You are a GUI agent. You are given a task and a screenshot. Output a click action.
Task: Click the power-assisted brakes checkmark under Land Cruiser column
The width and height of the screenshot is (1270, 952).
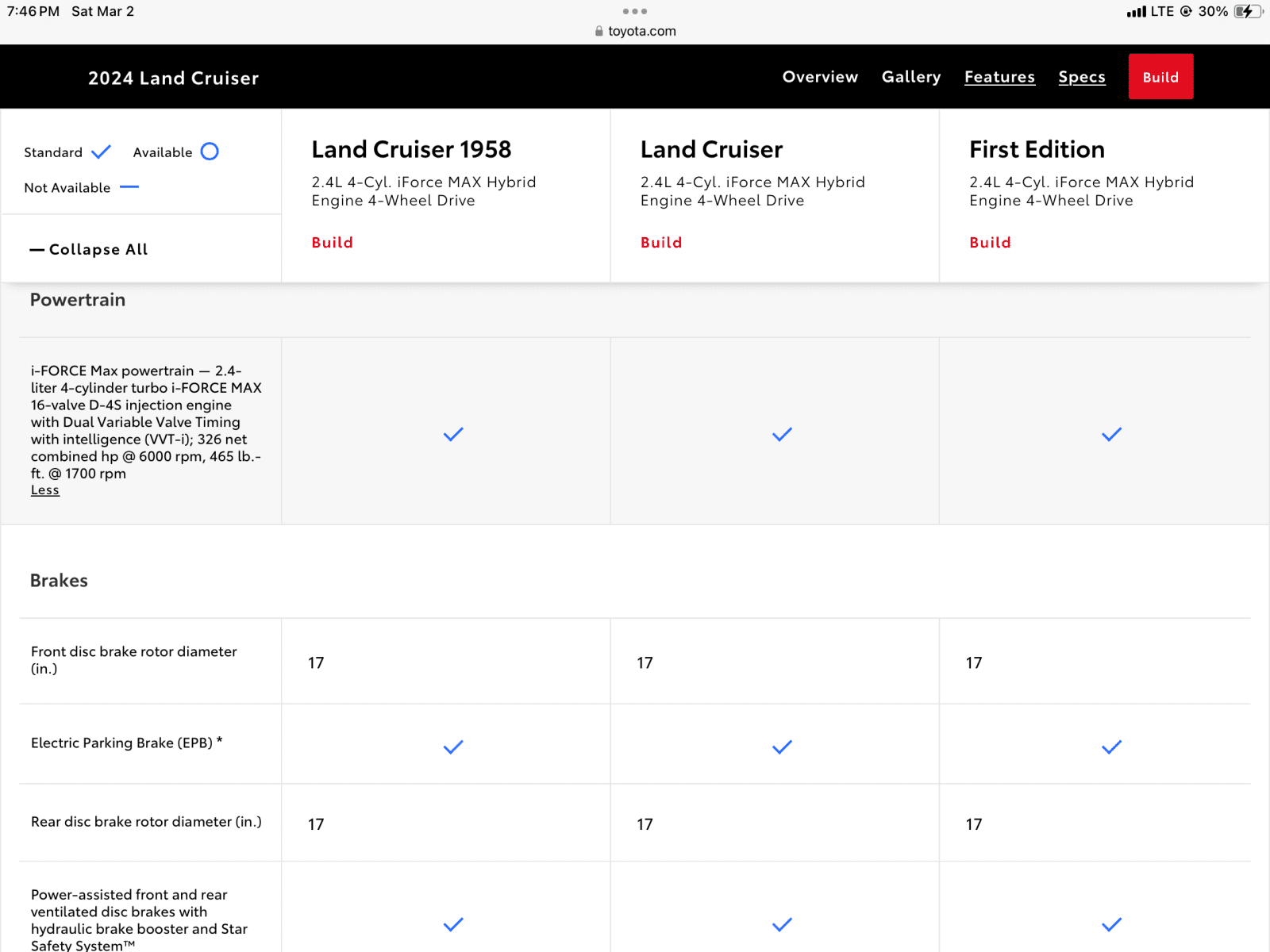(x=782, y=924)
